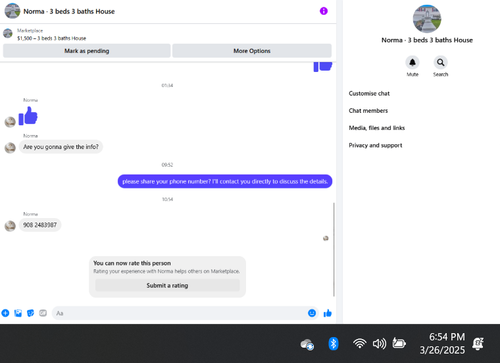Open the Marketplace listing $1,500 link
The height and width of the screenshot is (363, 500).
pyautogui.click(x=51, y=38)
